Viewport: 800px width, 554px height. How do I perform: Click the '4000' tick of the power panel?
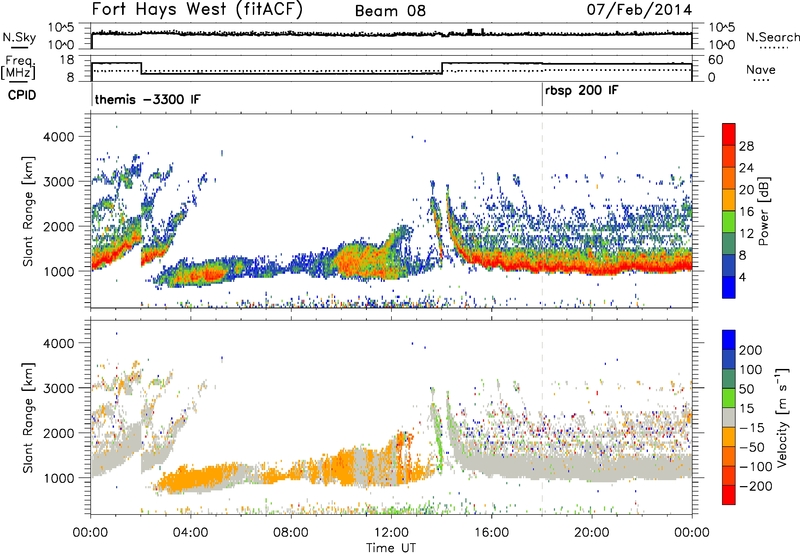58,137
